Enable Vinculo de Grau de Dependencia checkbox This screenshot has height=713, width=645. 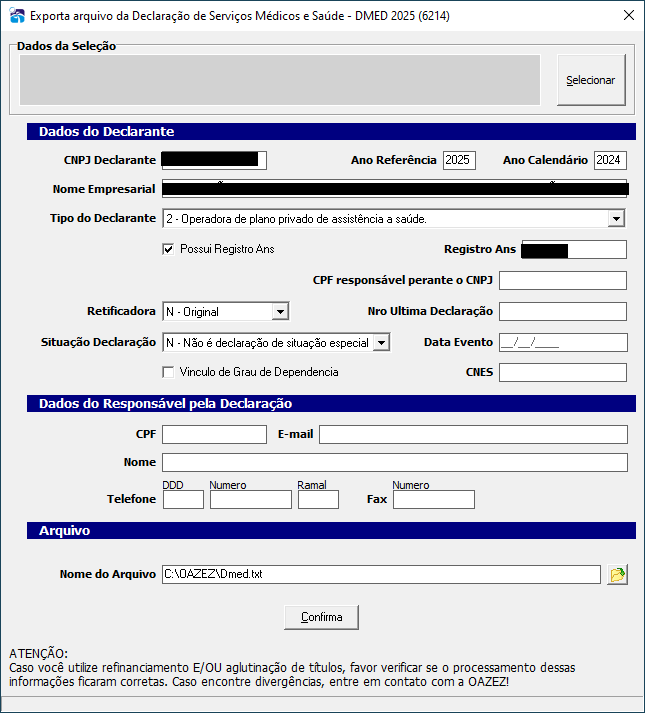(x=168, y=372)
